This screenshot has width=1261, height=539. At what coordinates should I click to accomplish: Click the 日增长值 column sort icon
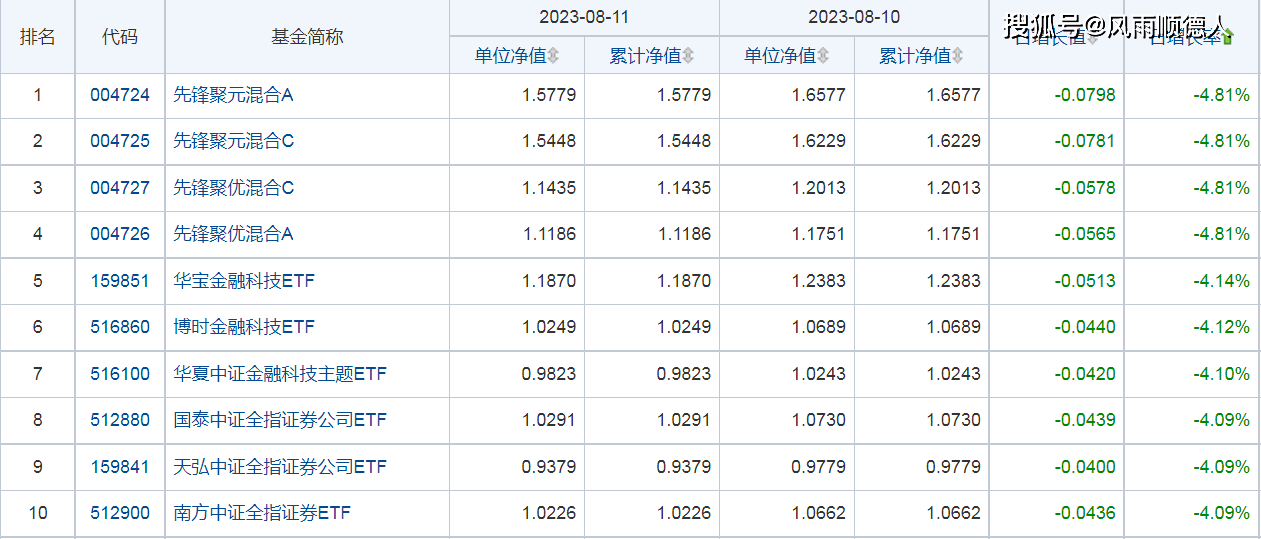pyautogui.click(x=1093, y=38)
